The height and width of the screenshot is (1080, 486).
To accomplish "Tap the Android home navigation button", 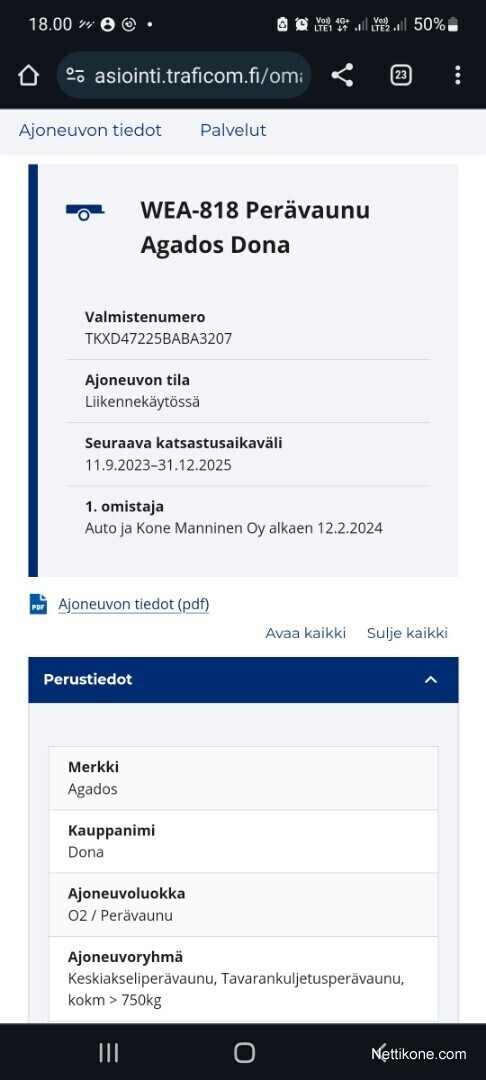I will pos(244,1052).
